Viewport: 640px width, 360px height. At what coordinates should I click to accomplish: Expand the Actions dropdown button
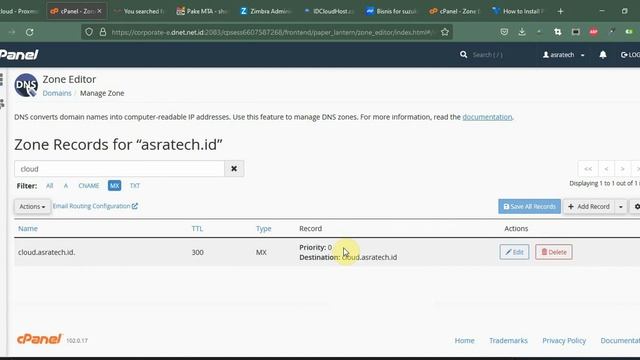point(32,207)
